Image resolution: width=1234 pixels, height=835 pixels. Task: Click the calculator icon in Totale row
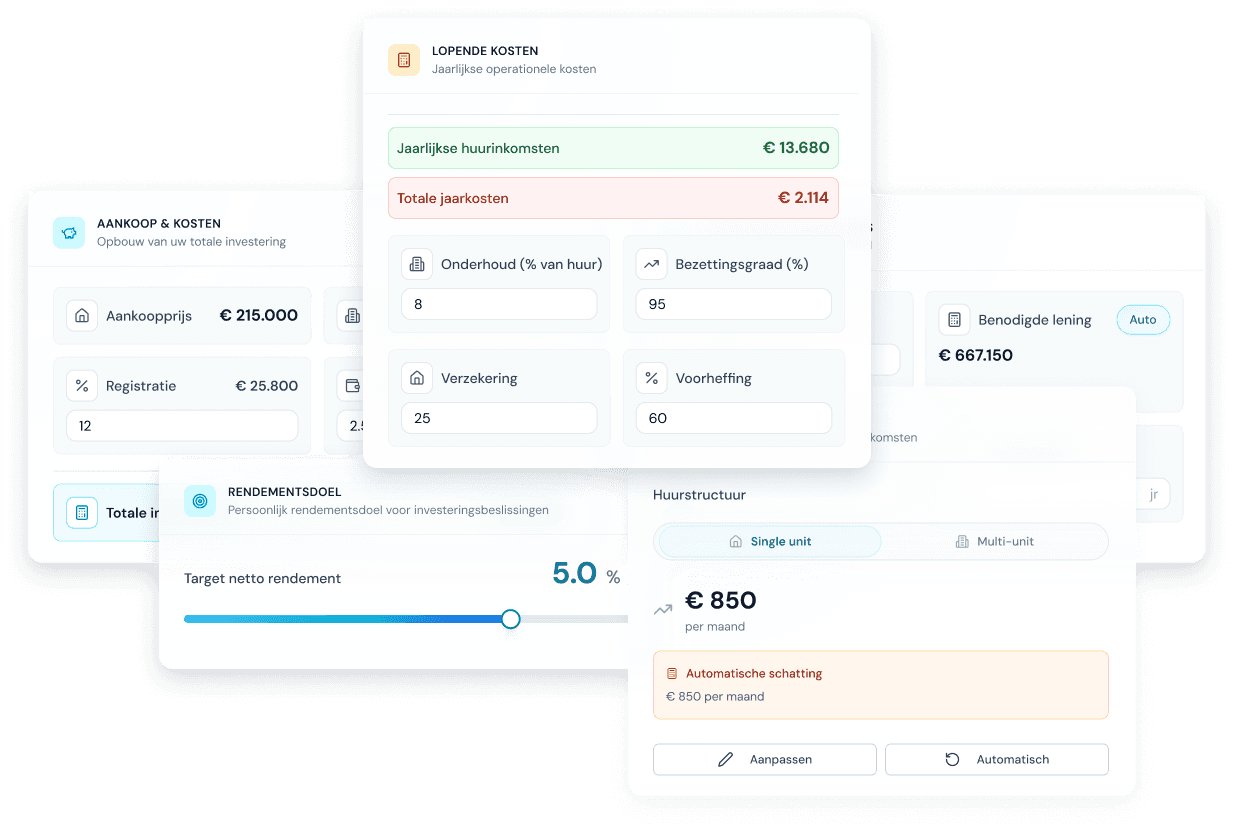coord(82,513)
